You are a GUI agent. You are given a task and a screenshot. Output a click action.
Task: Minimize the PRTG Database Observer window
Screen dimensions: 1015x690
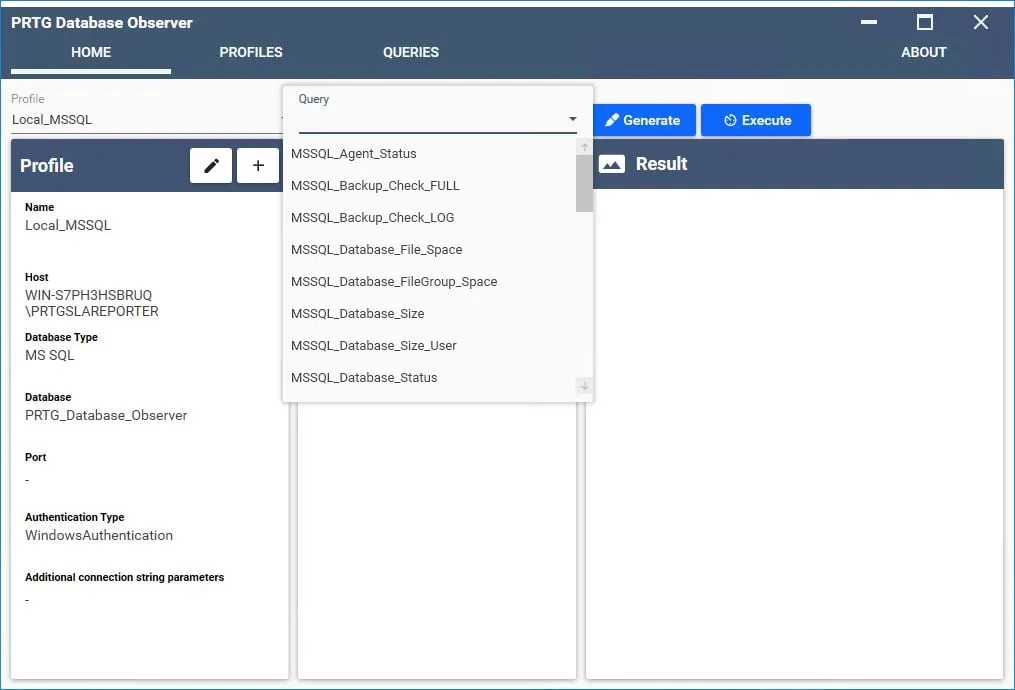click(x=869, y=22)
